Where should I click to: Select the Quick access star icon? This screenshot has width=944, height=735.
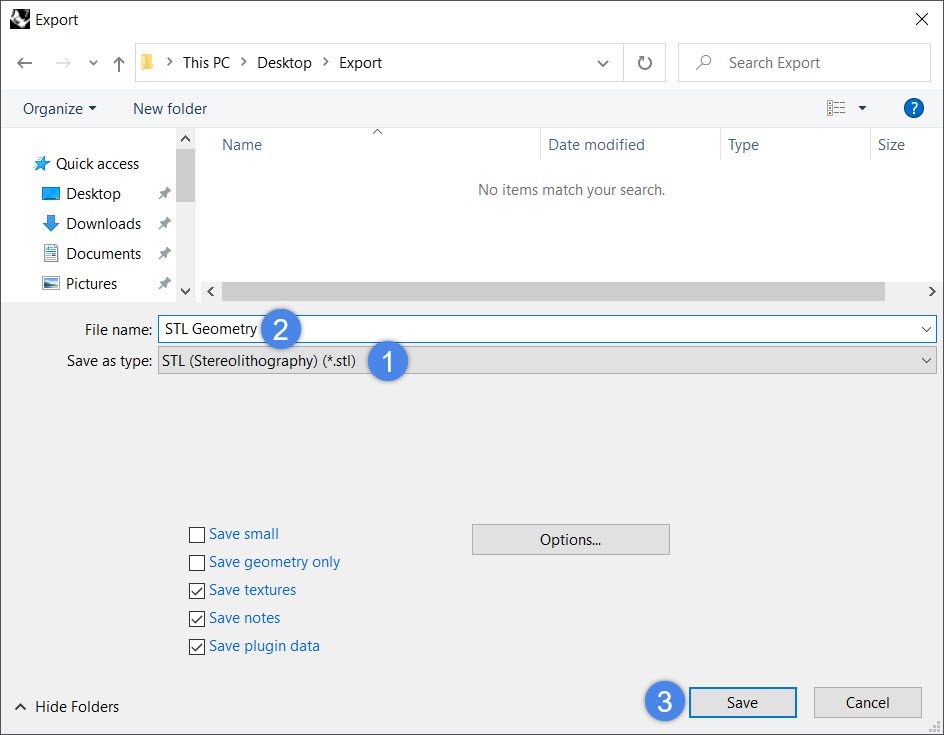42,162
